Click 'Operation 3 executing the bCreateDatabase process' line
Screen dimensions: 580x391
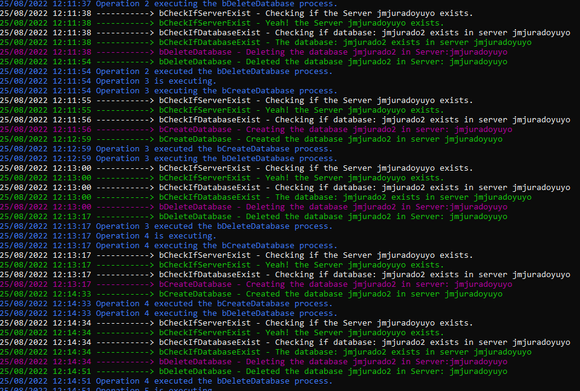(x=169, y=91)
